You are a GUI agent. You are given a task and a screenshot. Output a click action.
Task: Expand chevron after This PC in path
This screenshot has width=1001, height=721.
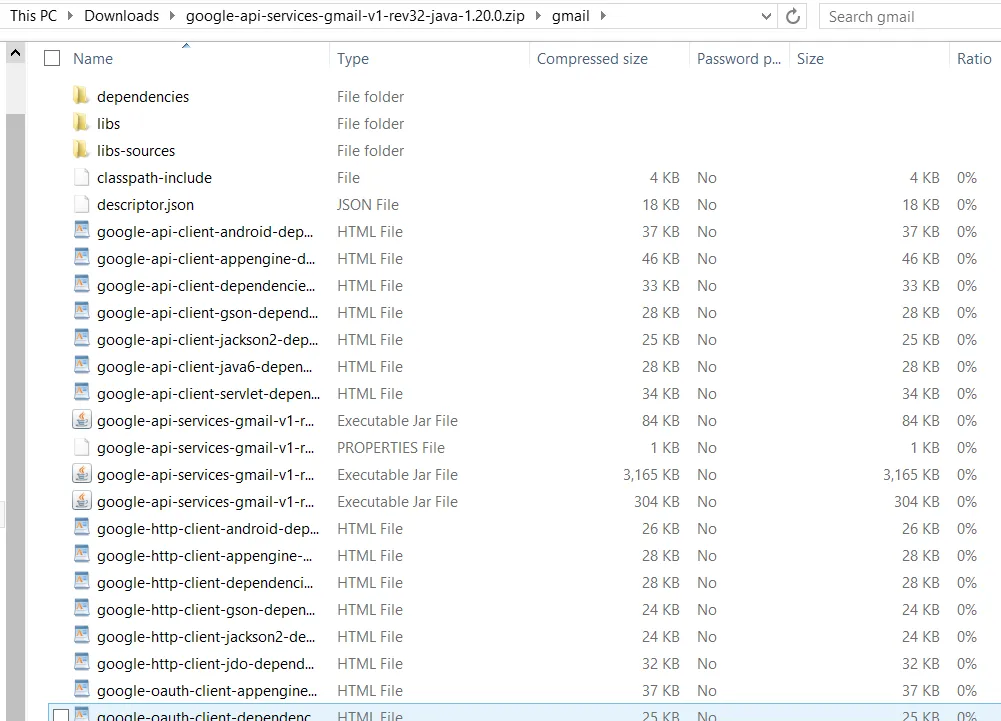pyautogui.click(x=70, y=16)
